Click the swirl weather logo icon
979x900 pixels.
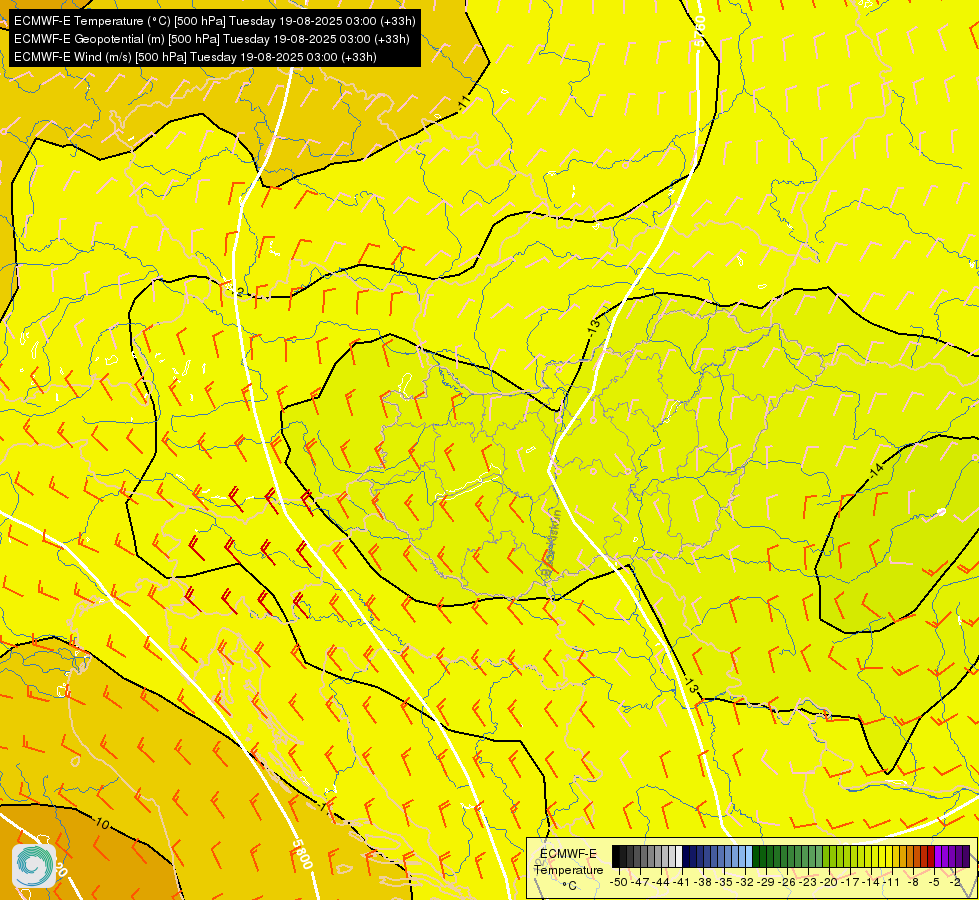click(x=34, y=865)
